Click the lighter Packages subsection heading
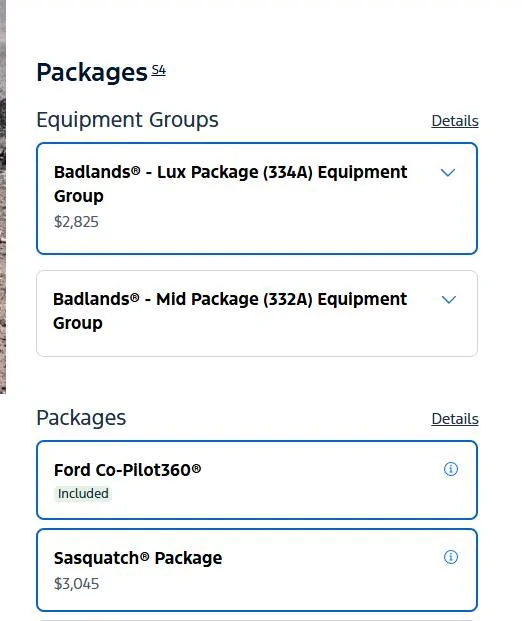This screenshot has width=522, height=621. (x=81, y=418)
